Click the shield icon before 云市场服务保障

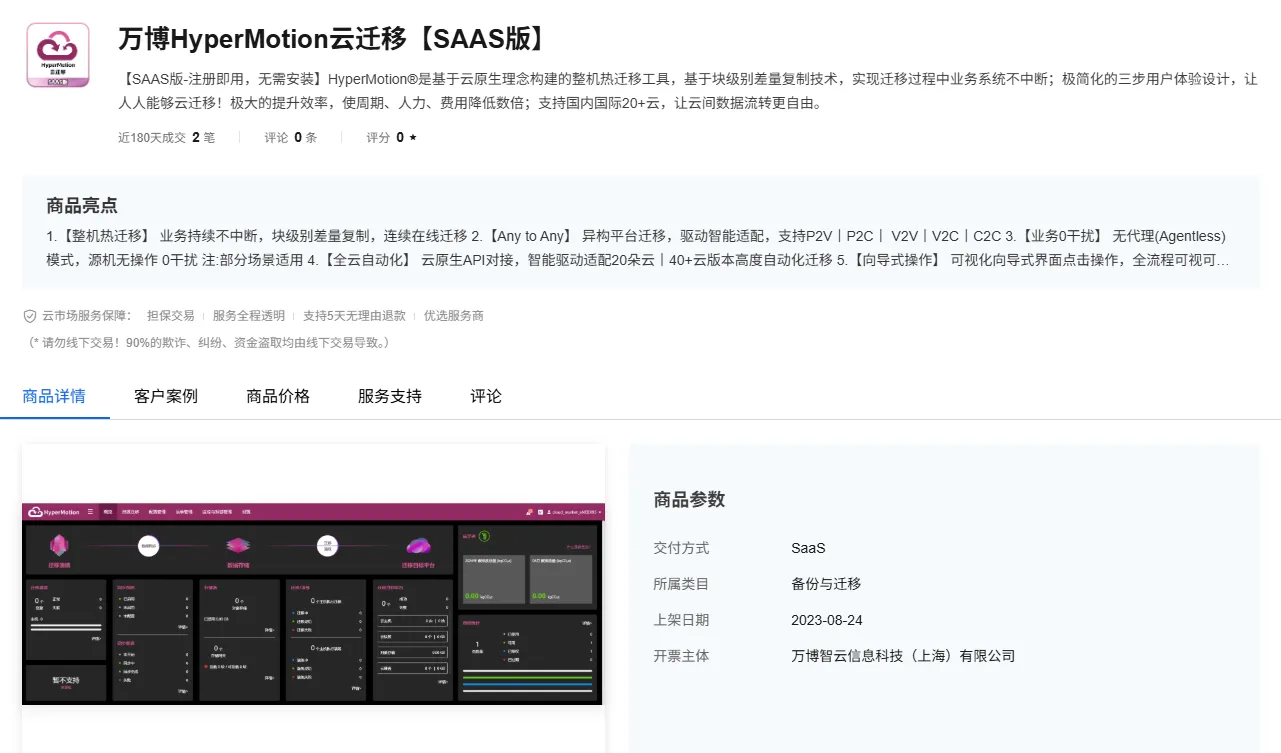30,316
